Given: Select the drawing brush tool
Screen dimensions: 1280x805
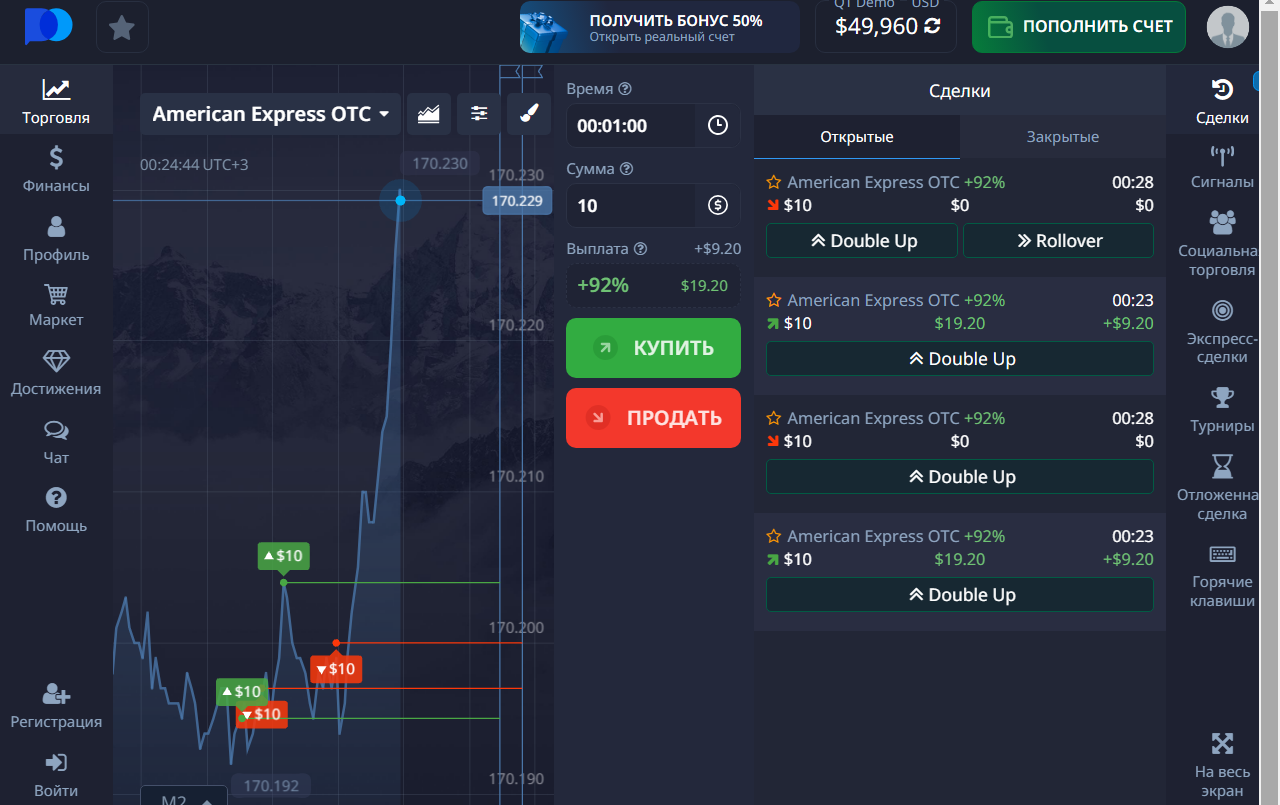Looking at the screenshot, I should [529, 114].
